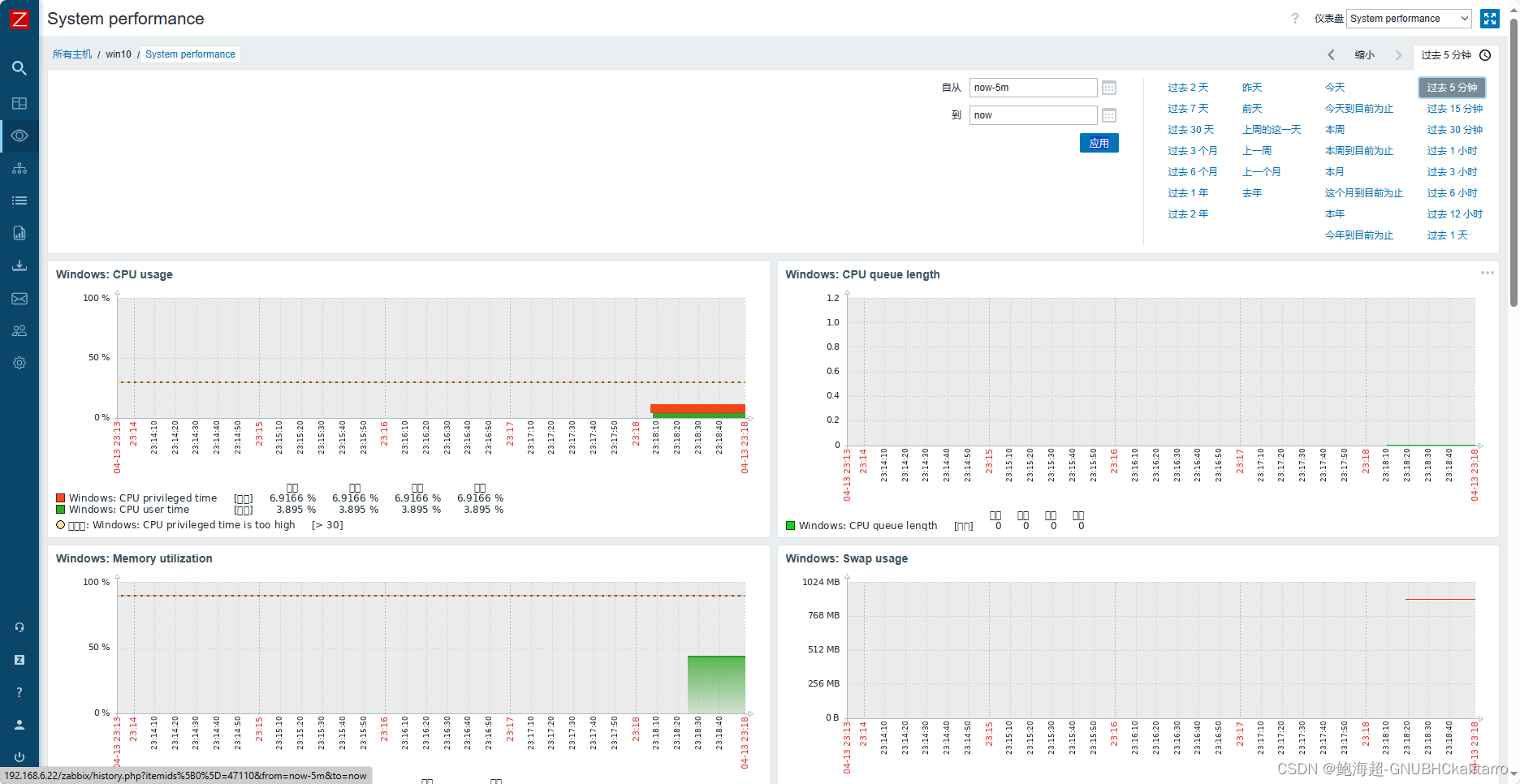Toggle kiosk fullscreen mode button
Screen dimensions: 1520x784
1490,19
